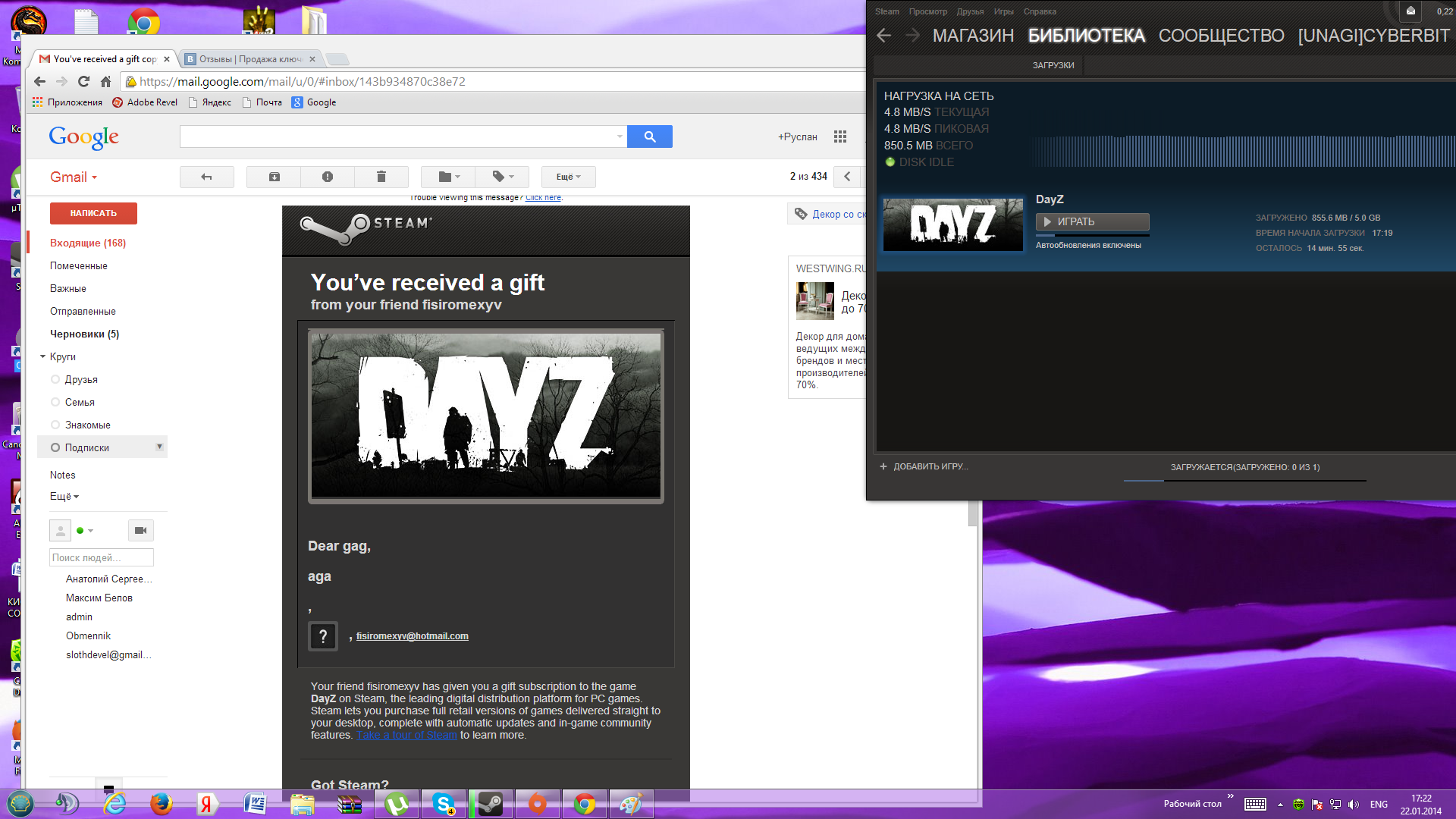Screen dimensions: 1456x819
Task: Click fisiromexyv@hotmail.com email link
Action: point(412,636)
